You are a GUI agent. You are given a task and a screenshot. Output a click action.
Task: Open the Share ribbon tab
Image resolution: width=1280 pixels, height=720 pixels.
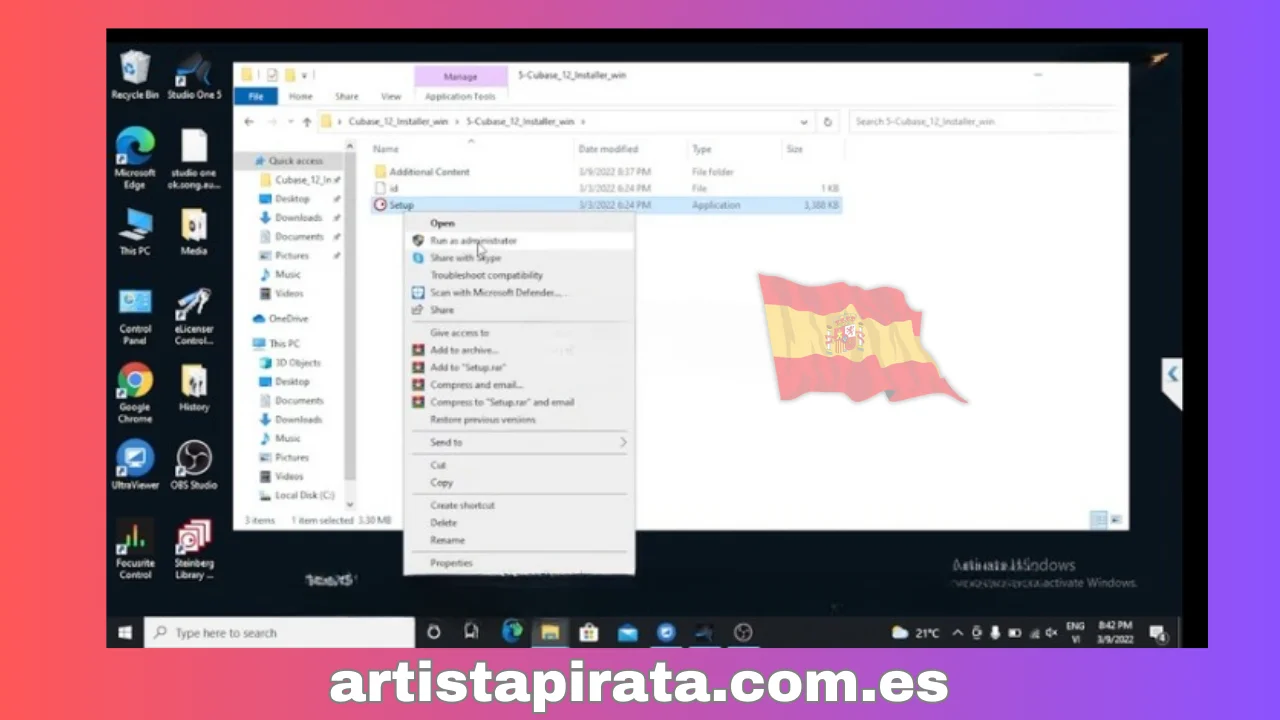(x=347, y=97)
